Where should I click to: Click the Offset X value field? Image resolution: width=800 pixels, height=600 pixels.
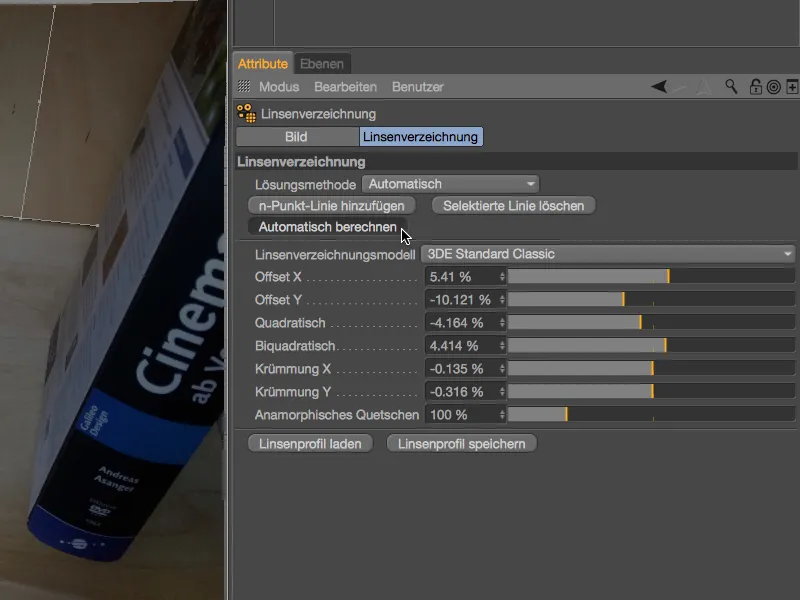coord(462,277)
